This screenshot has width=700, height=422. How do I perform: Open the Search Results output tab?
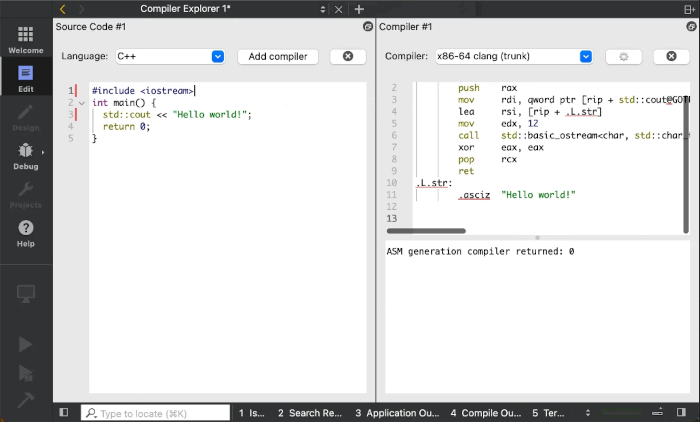pos(309,412)
